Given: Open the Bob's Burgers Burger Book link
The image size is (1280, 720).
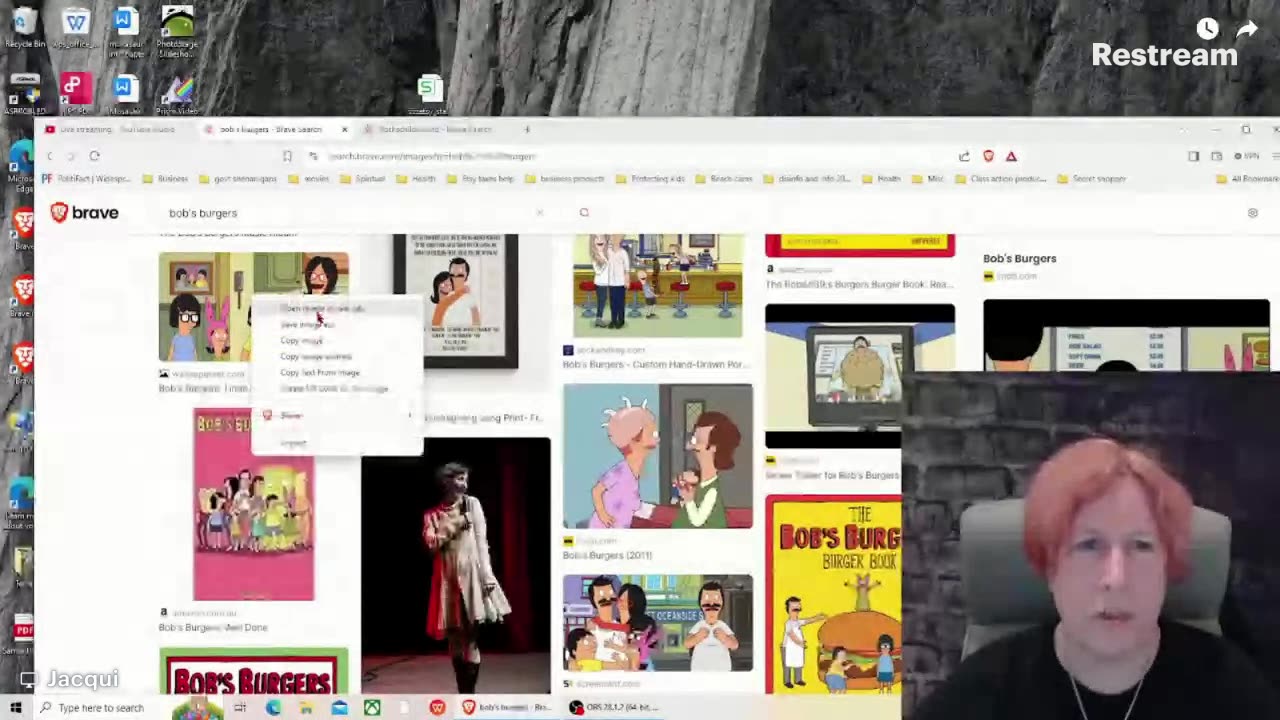Looking at the screenshot, I should 859,284.
